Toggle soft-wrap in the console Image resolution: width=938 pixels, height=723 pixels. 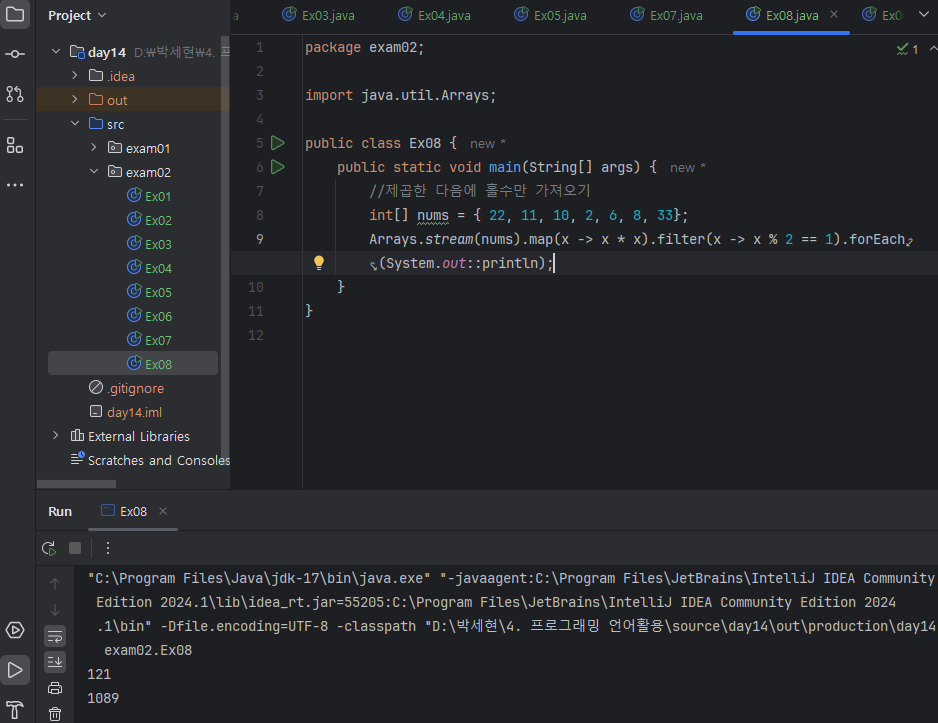point(55,636)
